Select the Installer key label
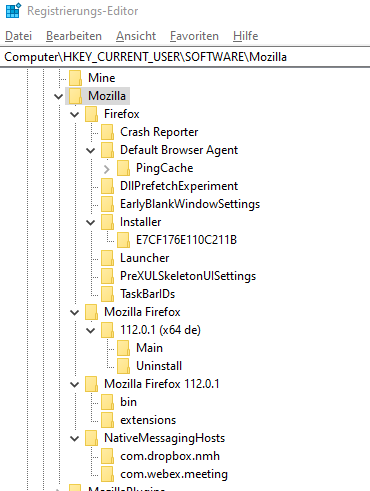Screen dimensions: 370x491 point(141,222)
